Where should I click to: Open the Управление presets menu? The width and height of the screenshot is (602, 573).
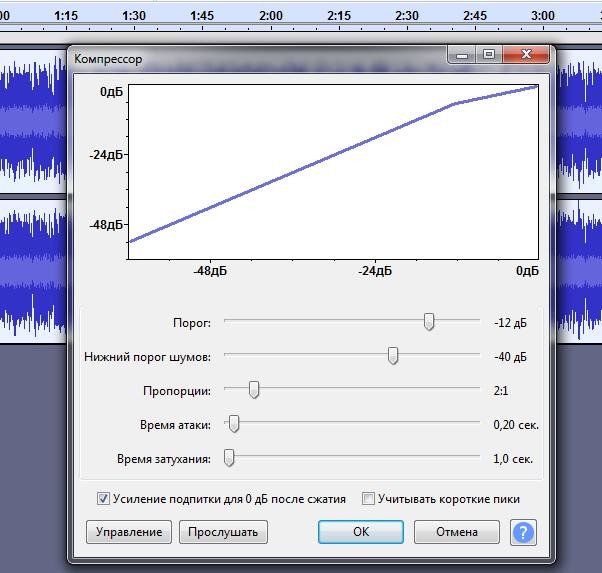click(129, 532)
